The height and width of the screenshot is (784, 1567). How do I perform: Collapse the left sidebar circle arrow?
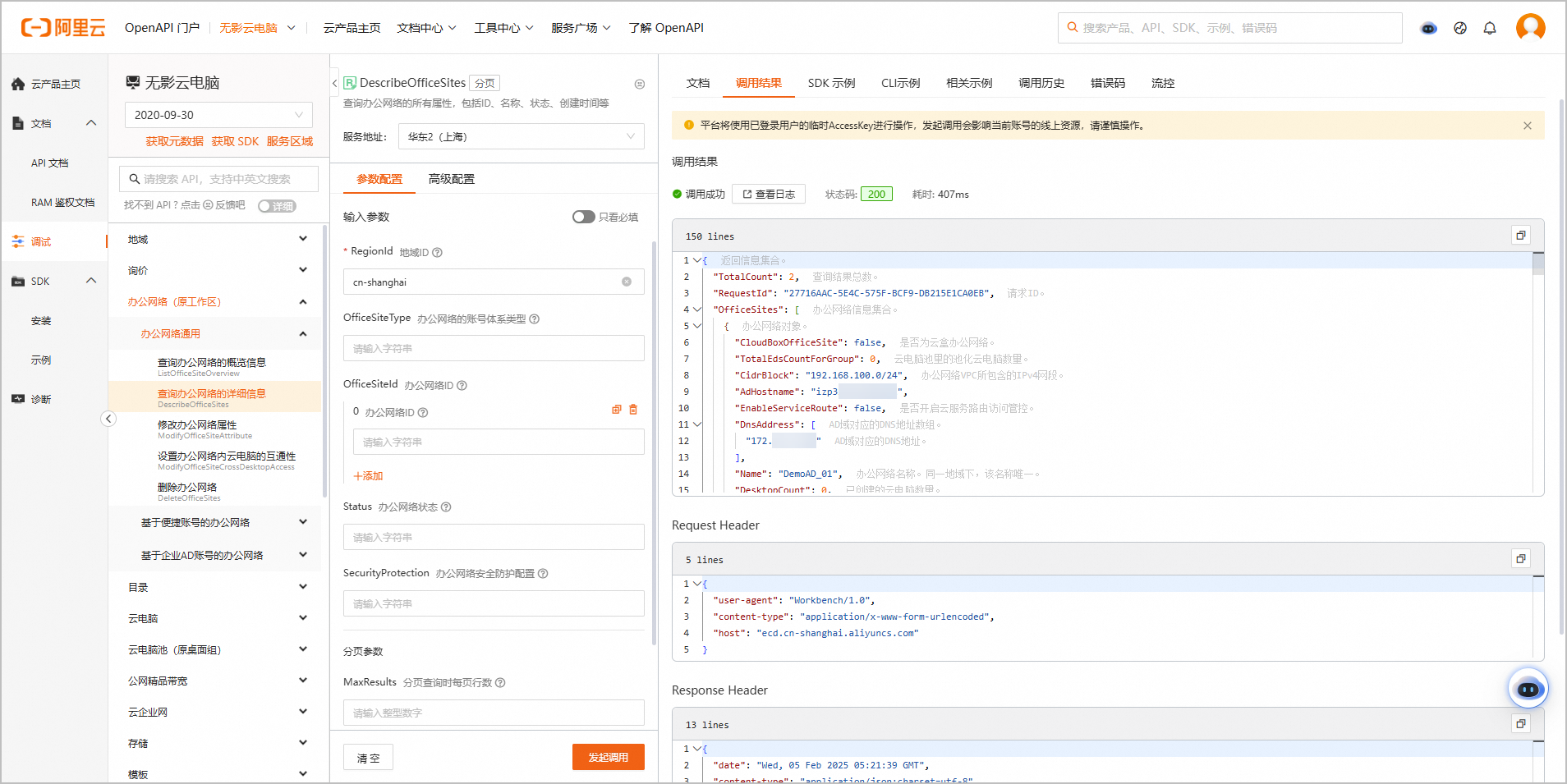click(108, 419)
